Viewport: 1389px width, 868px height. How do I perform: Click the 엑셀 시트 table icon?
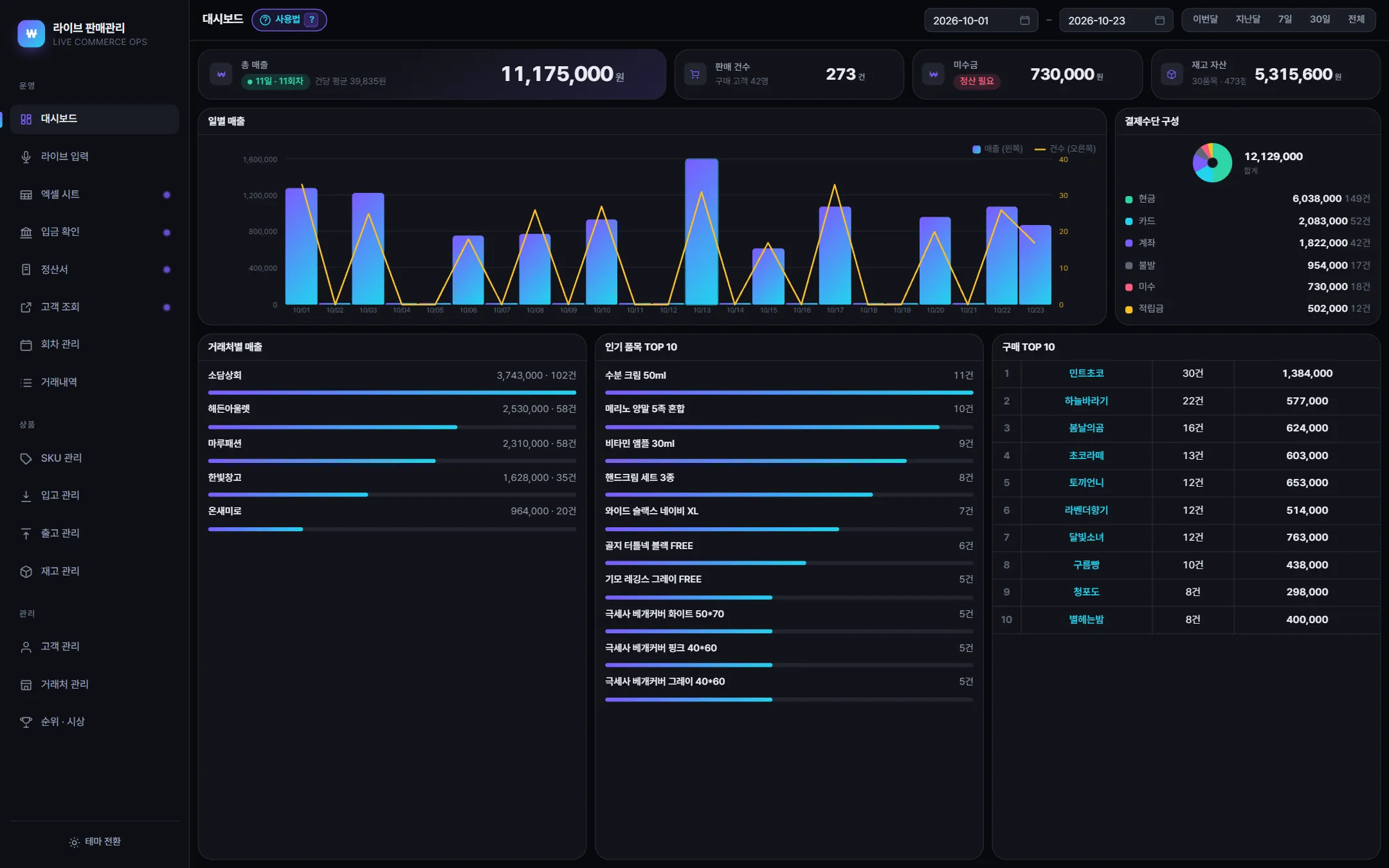(x=26, y=195)
